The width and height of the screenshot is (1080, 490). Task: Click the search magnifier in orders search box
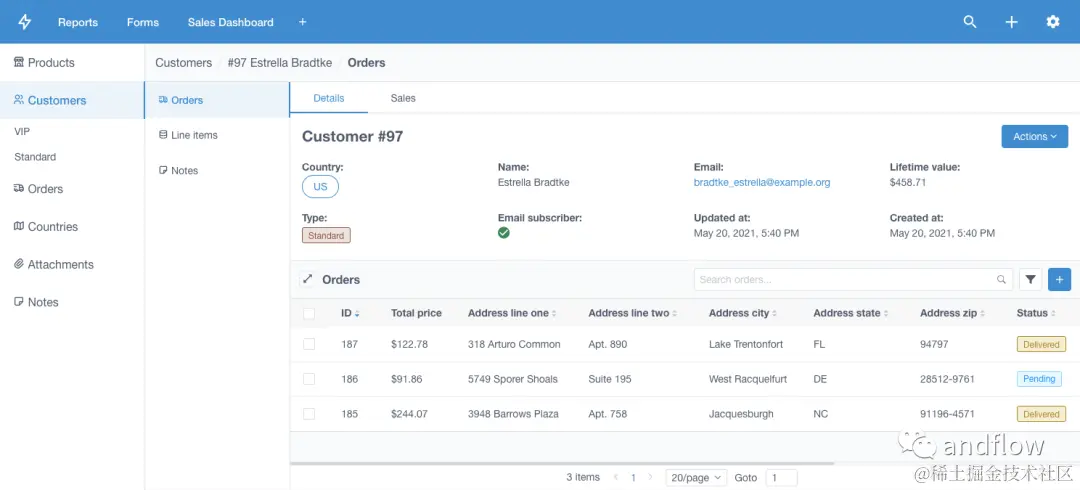tap(1001, 280)
